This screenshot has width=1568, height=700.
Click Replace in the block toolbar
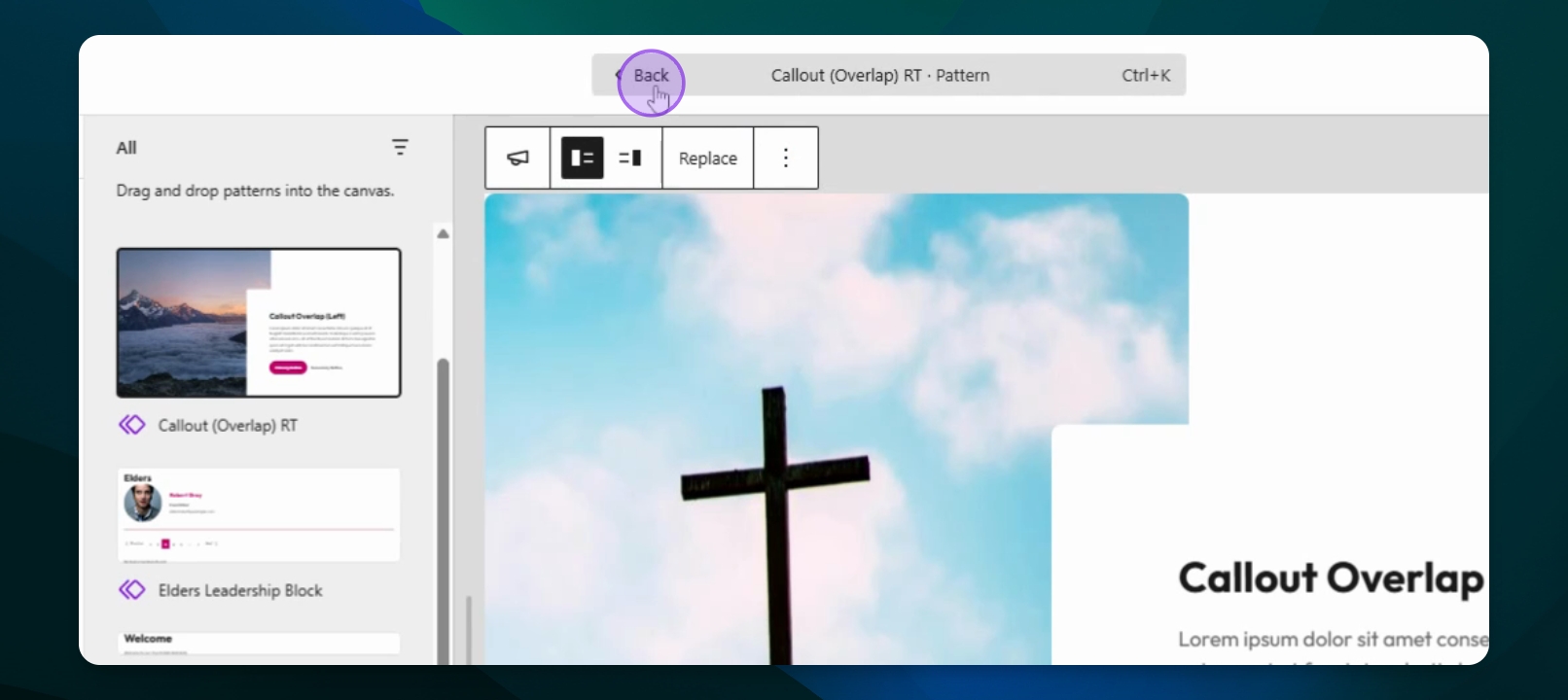(707, 158)
